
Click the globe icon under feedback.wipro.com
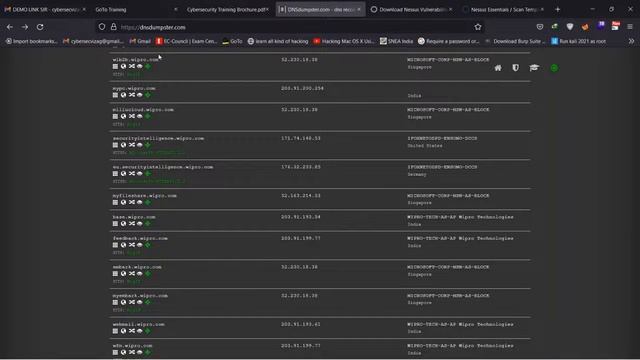click(x=123, y=245)
